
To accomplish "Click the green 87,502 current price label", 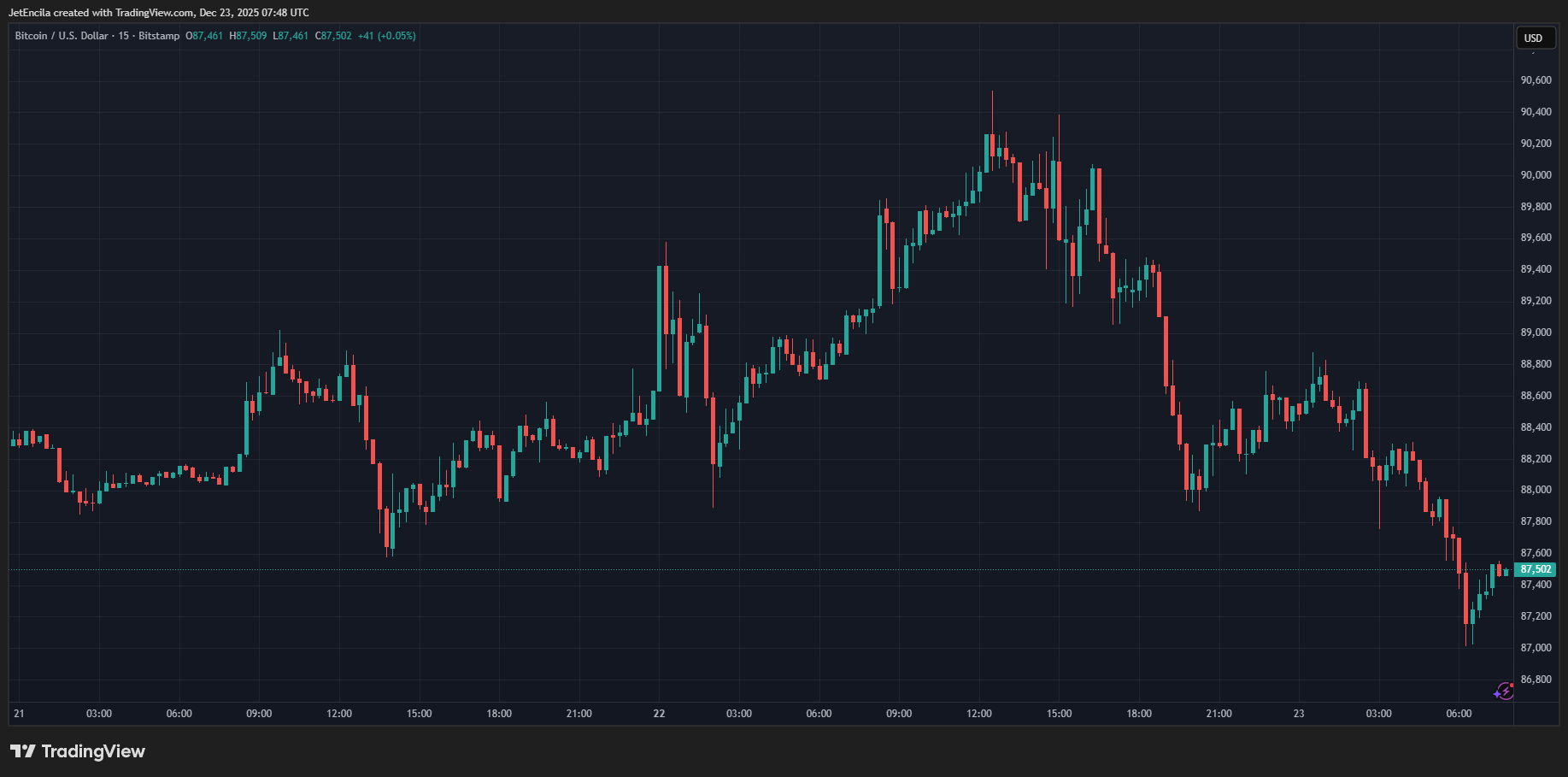I will coord(1536,569).
